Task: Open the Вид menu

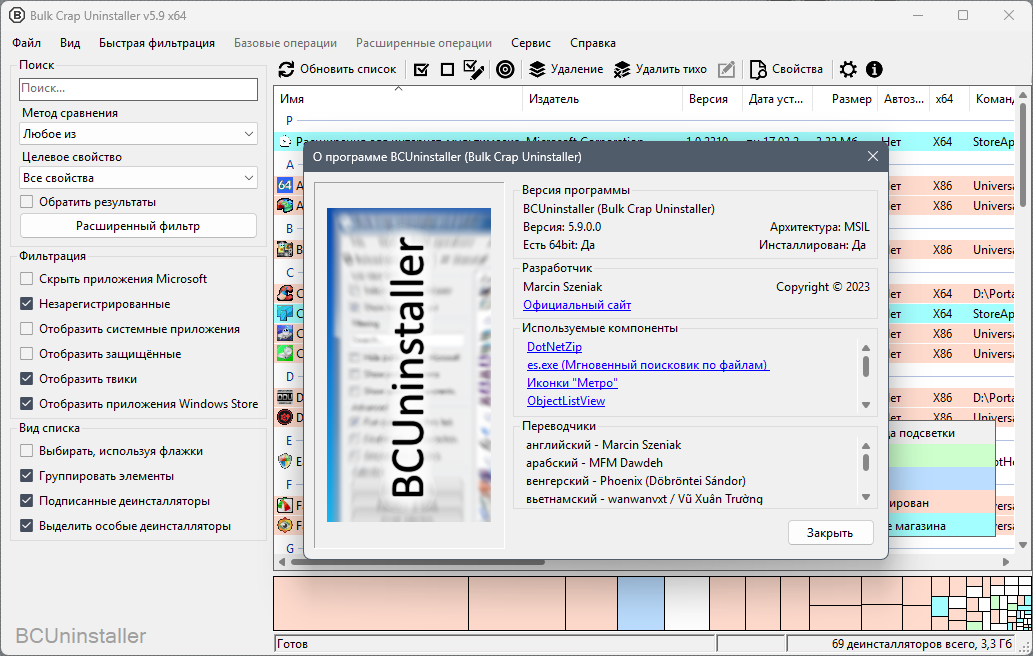Action: 70,43
